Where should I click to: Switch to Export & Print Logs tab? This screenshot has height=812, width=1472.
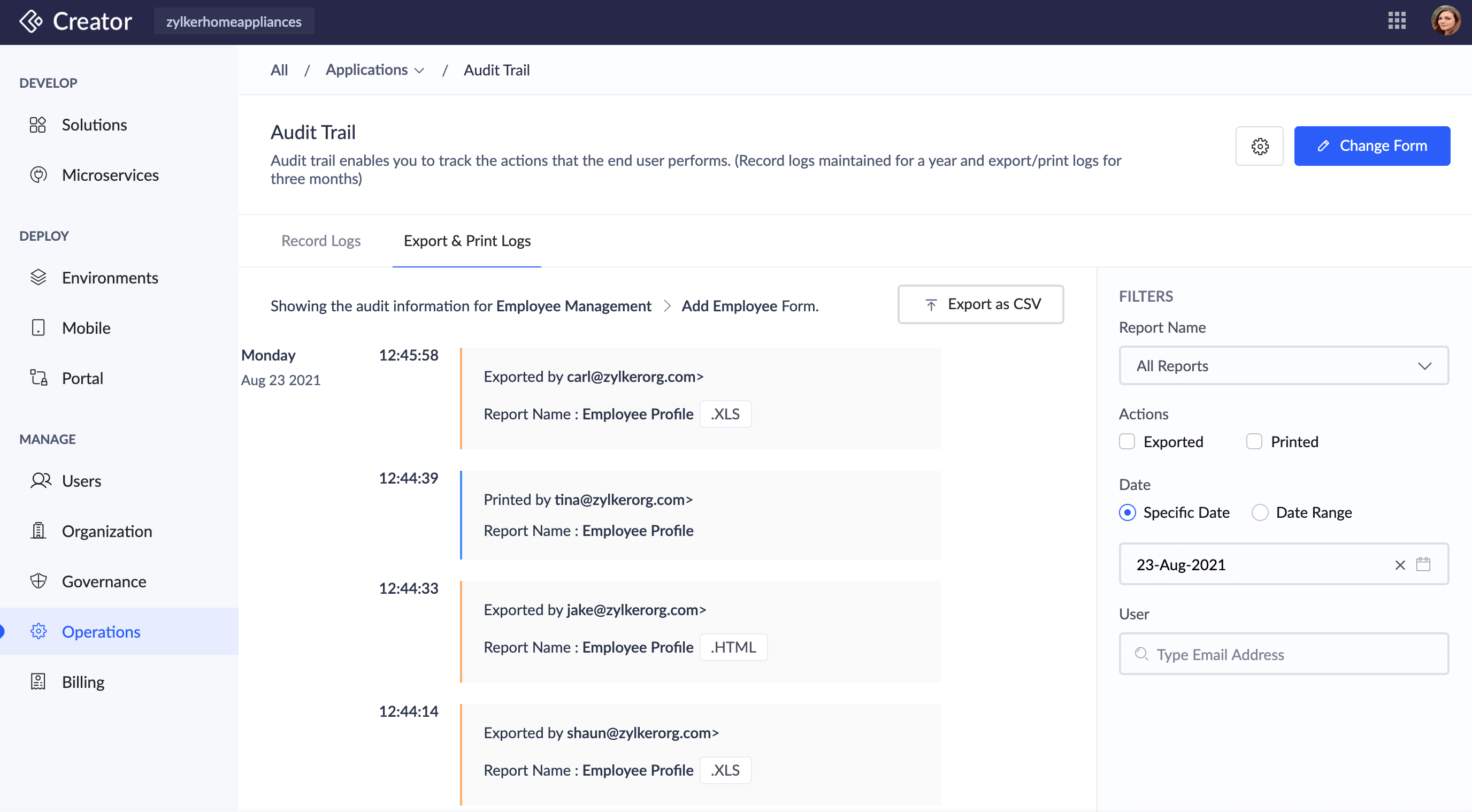(467, 241)
